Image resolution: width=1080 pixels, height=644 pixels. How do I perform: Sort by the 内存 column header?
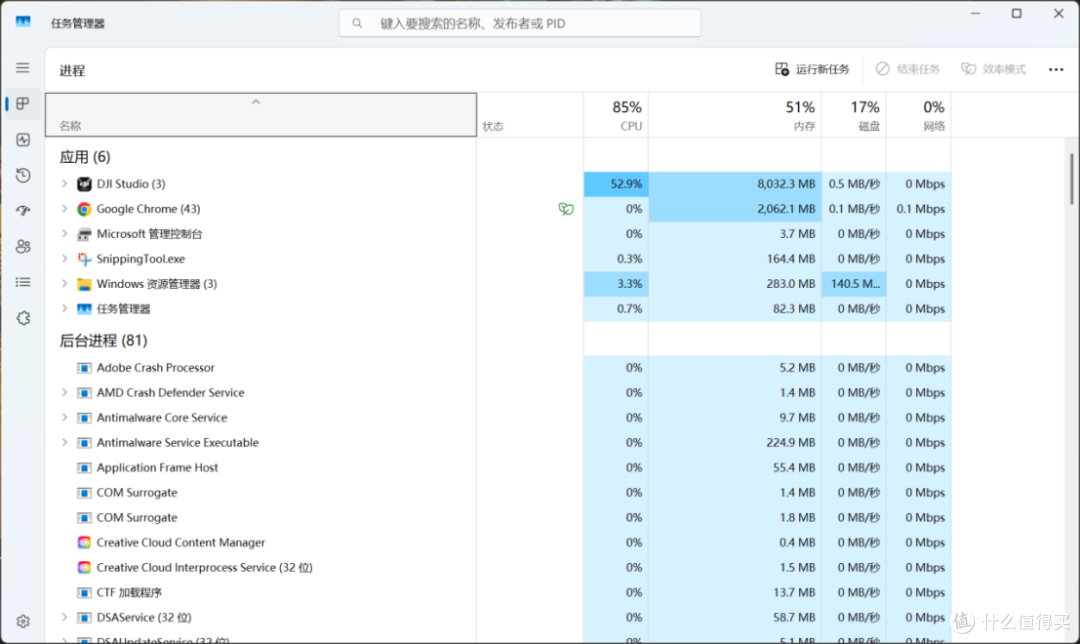(x=735, y=114)
